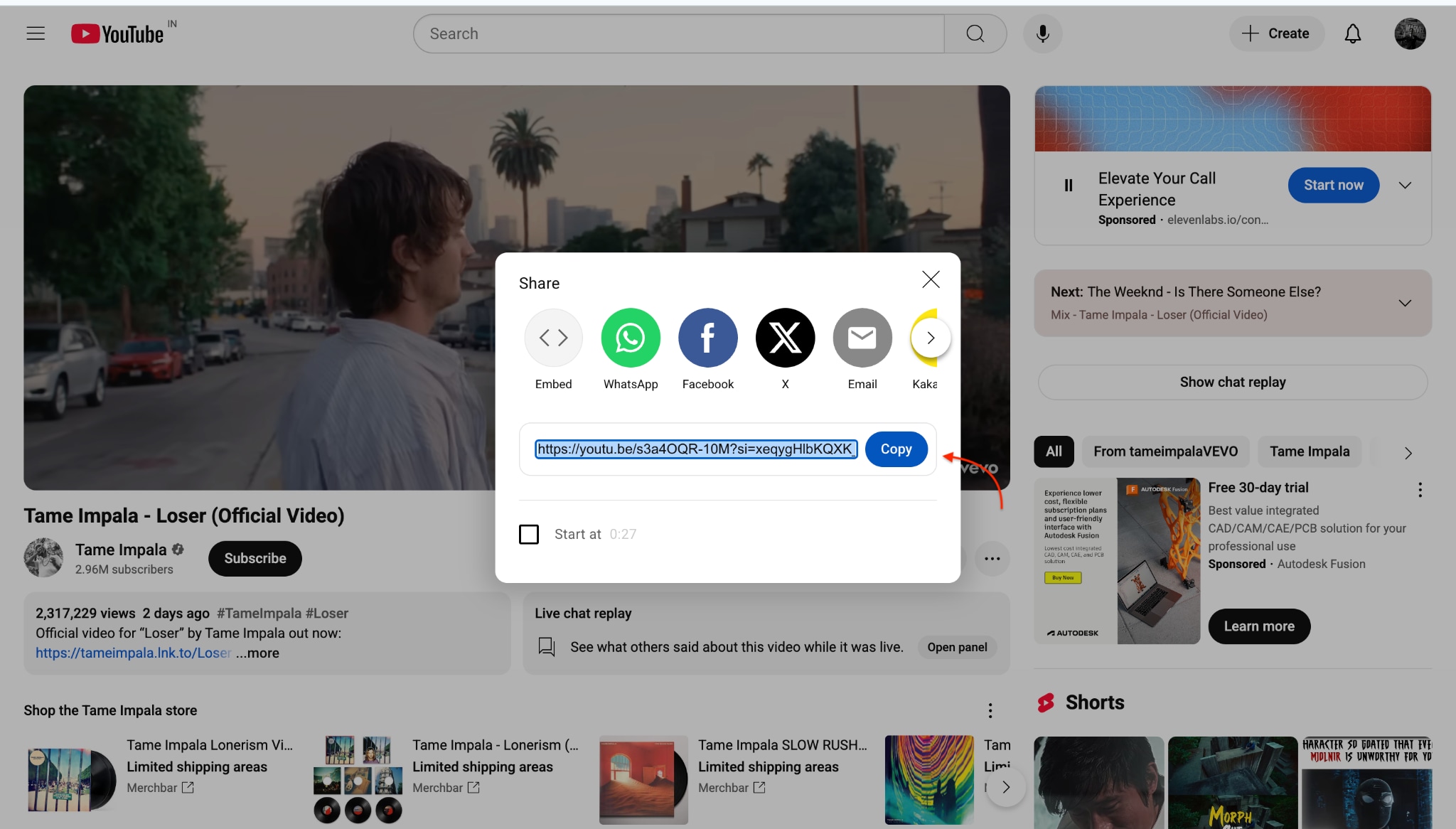Copy the video share link

pyautogui.click(x=896, y=449)
